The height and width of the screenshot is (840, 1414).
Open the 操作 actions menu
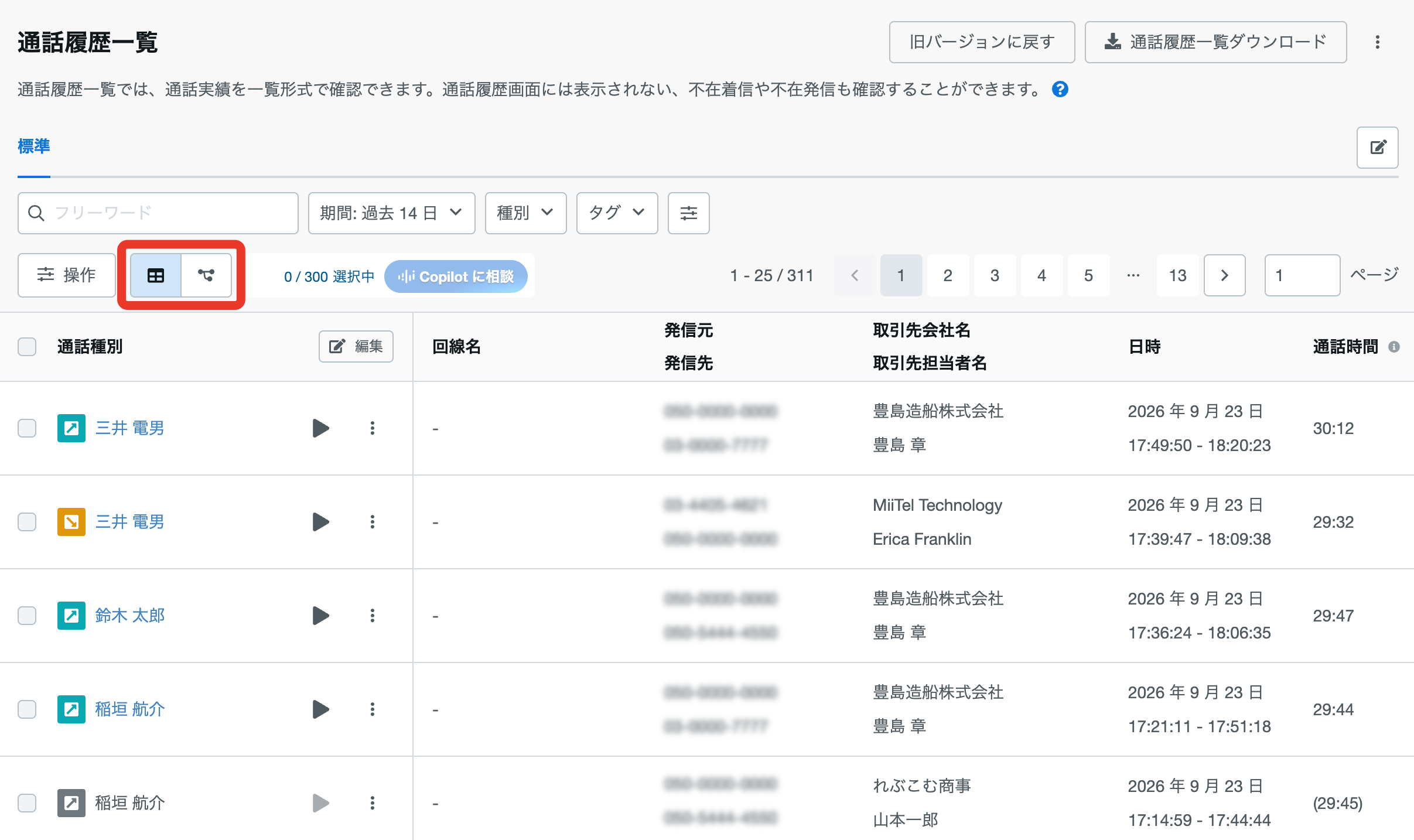point(67,275)
